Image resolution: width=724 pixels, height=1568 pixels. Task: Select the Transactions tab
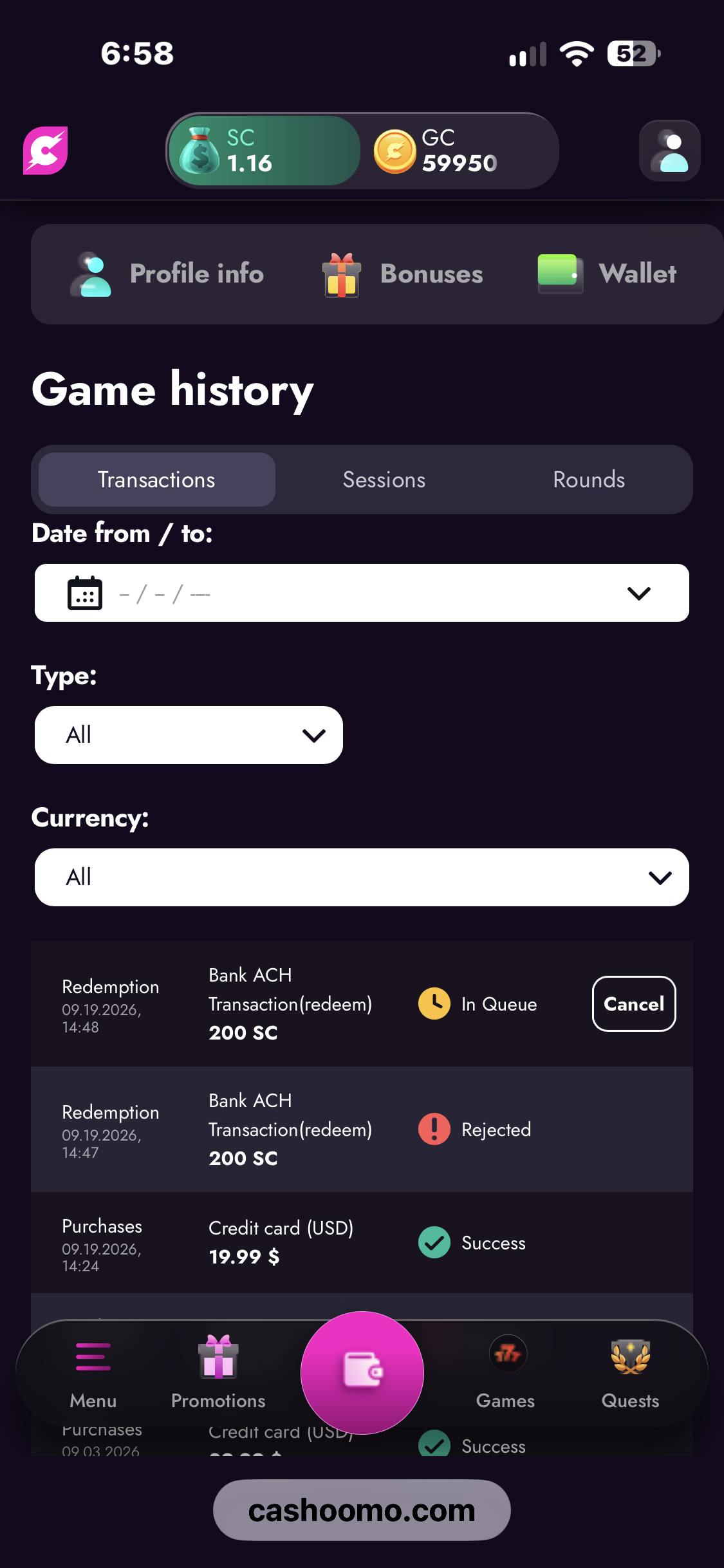click(x=157, y=480)
